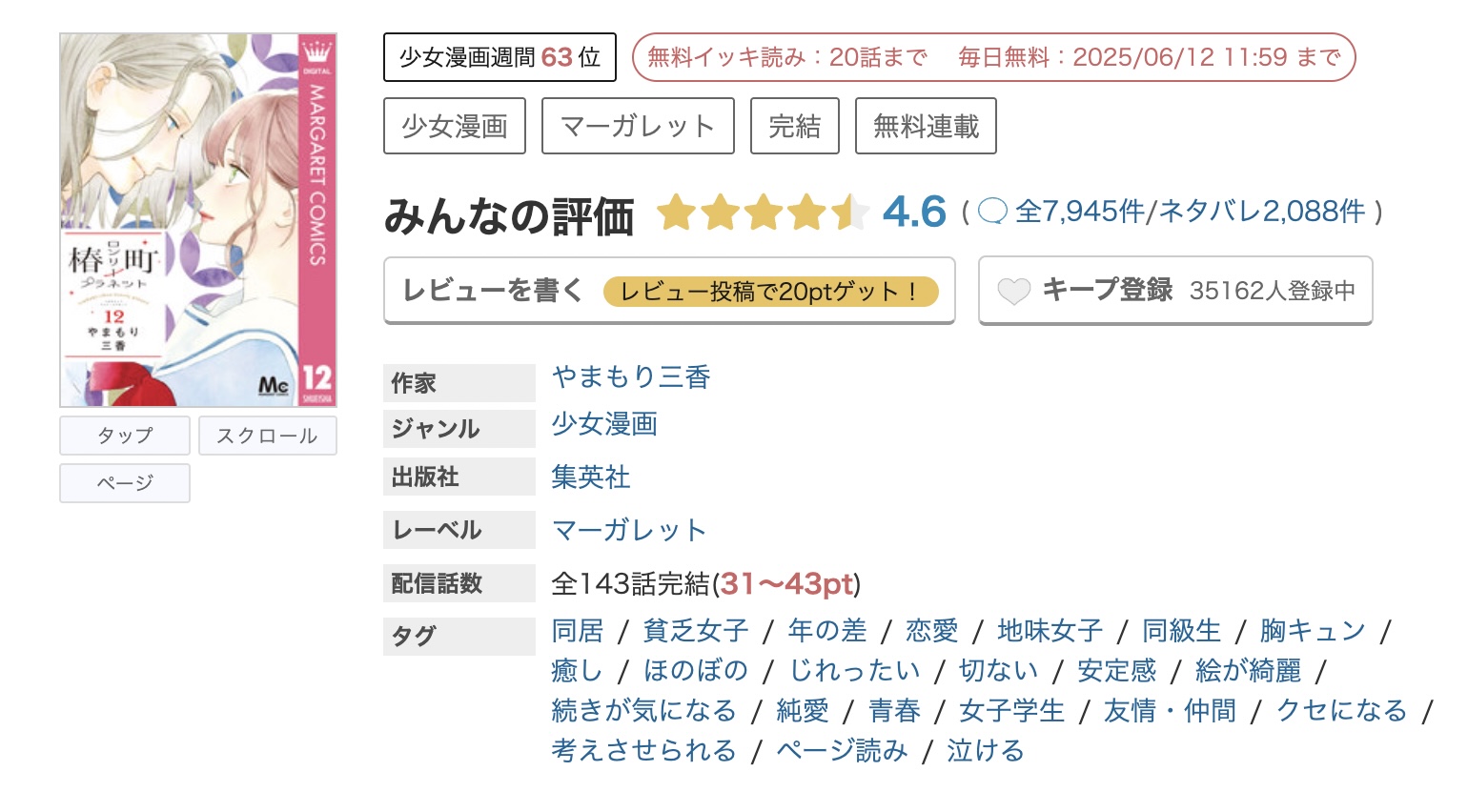Click the 31〜43pt price link
This screenshot has height=812, width=1468.
785,583
